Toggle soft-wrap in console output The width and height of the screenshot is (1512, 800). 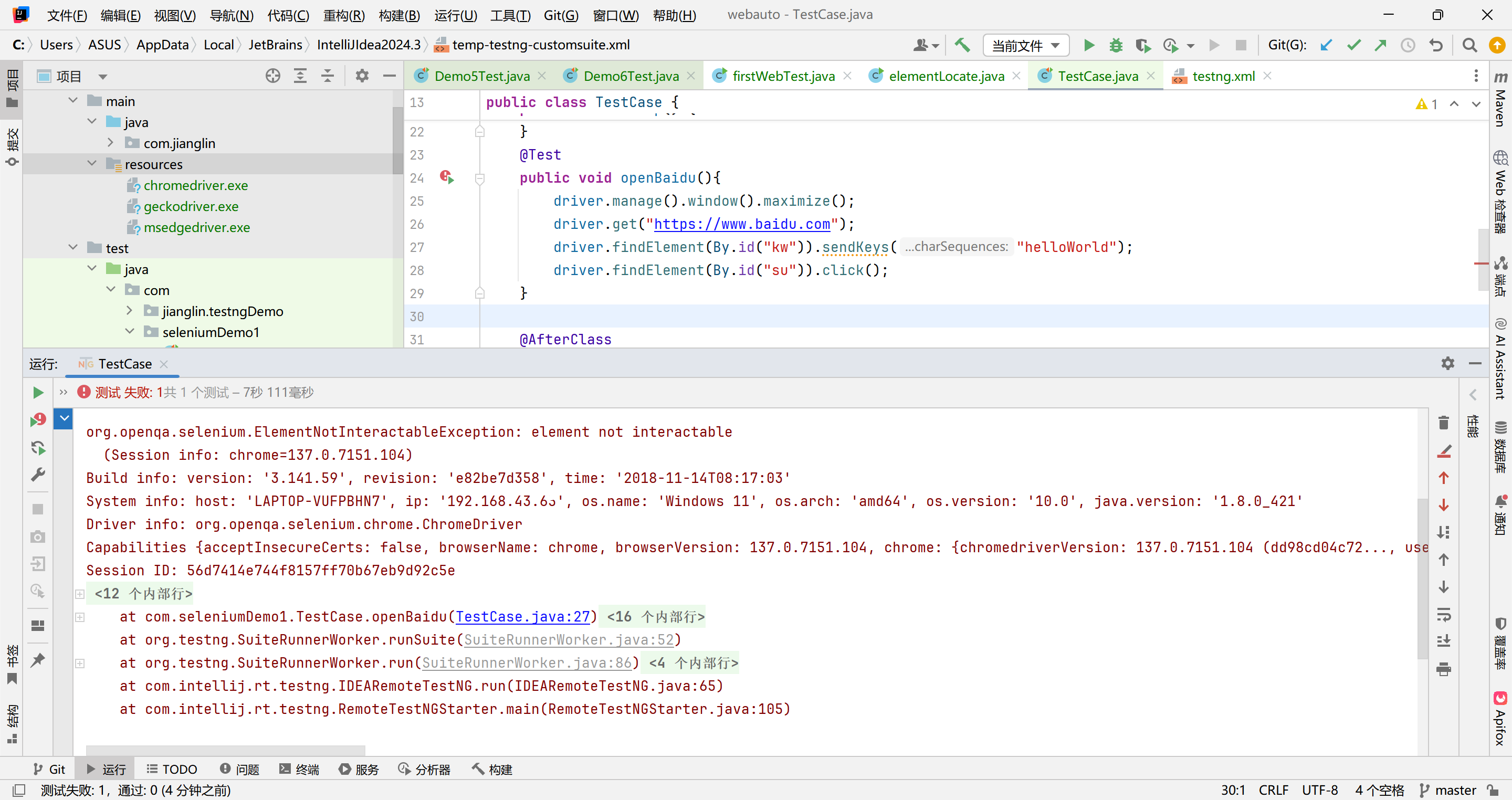click(x=1443, y=615)
